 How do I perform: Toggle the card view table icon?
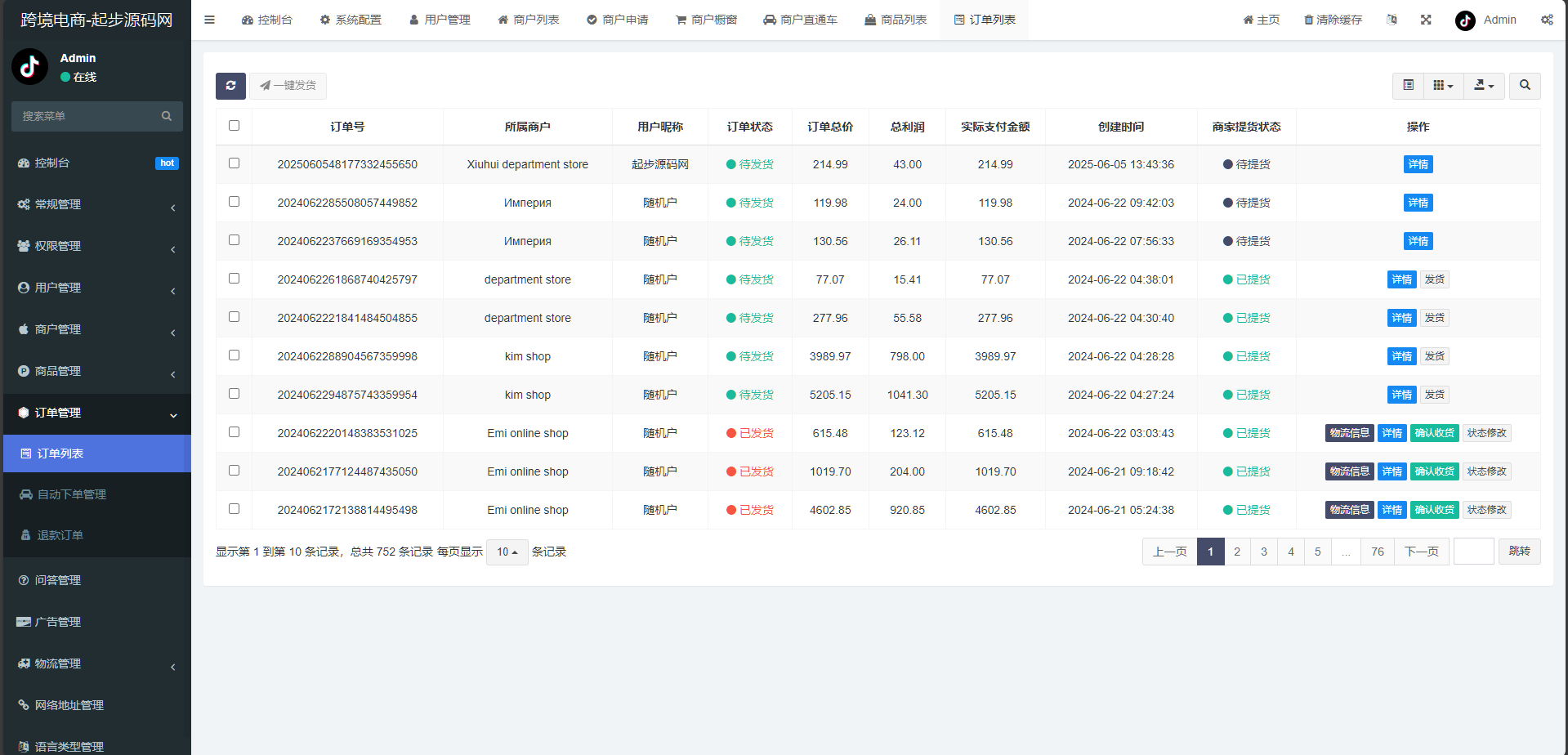coord(1408,86)
